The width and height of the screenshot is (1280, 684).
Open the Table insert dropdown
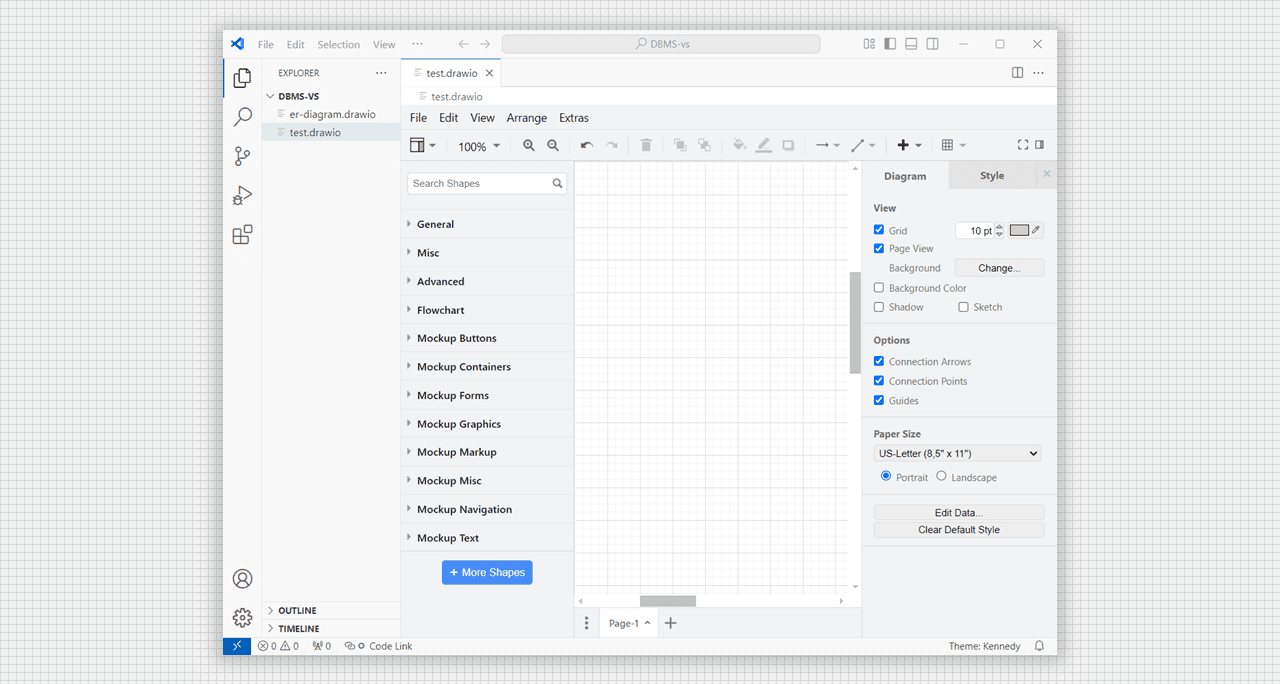pos(954,146)
